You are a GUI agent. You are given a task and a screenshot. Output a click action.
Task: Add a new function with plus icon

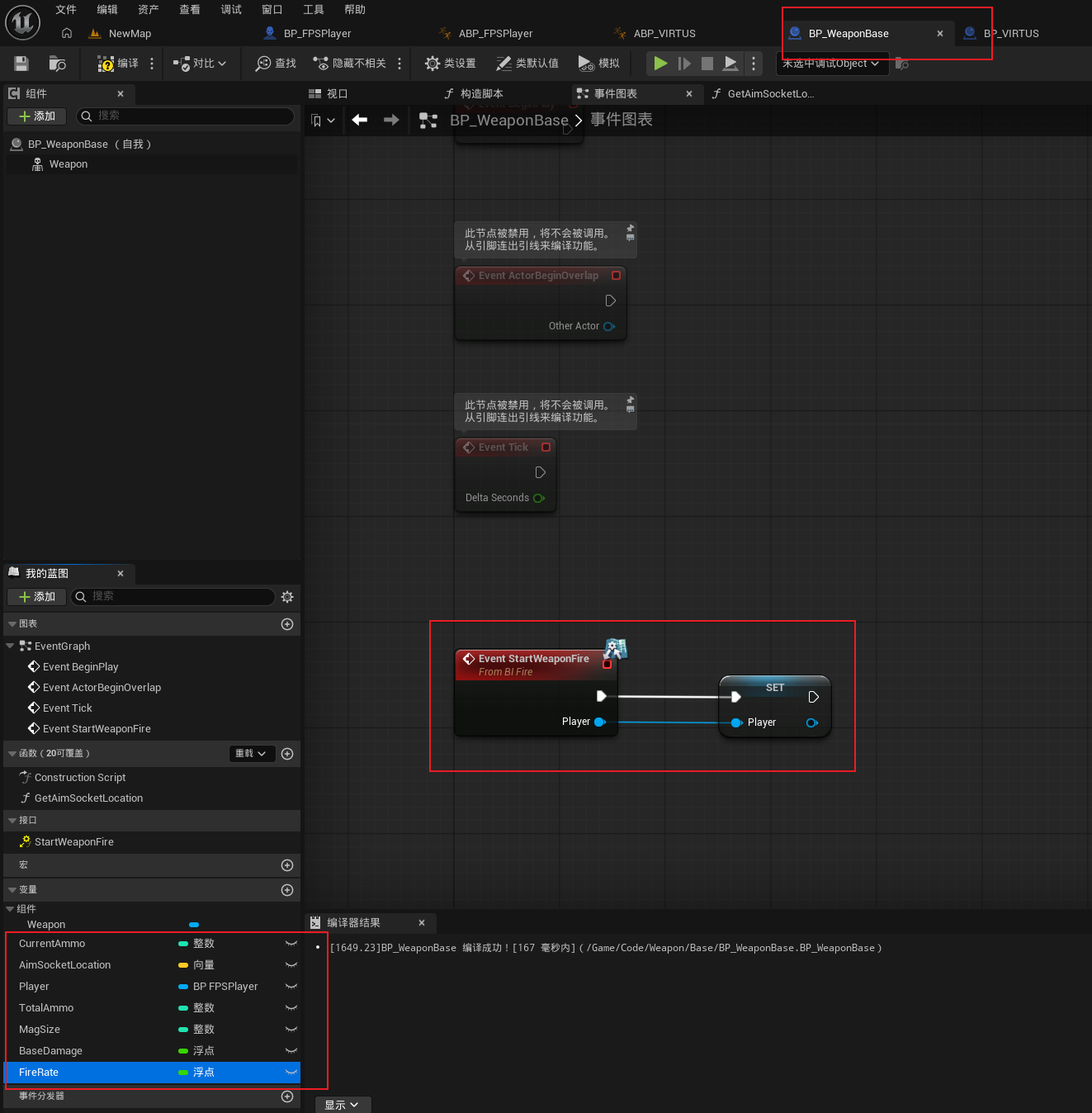(x=287, y=754)
